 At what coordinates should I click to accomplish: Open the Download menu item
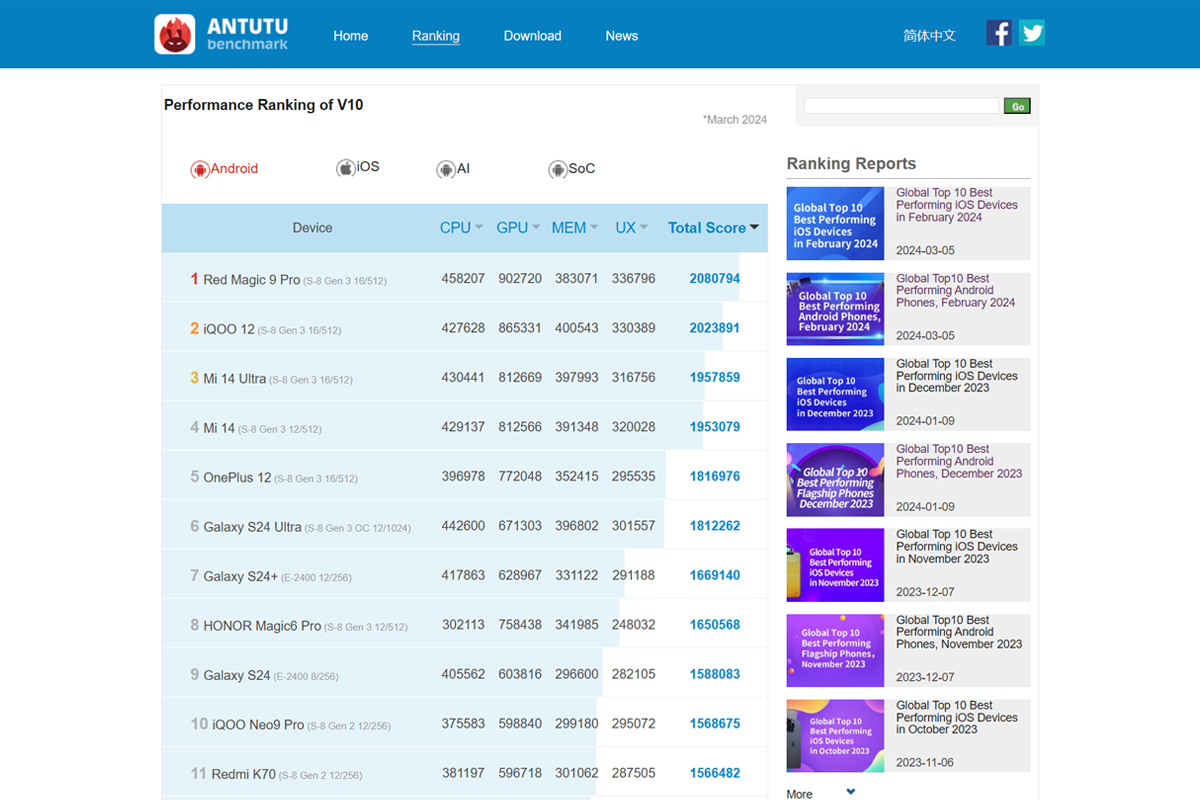tap(532, 36)
